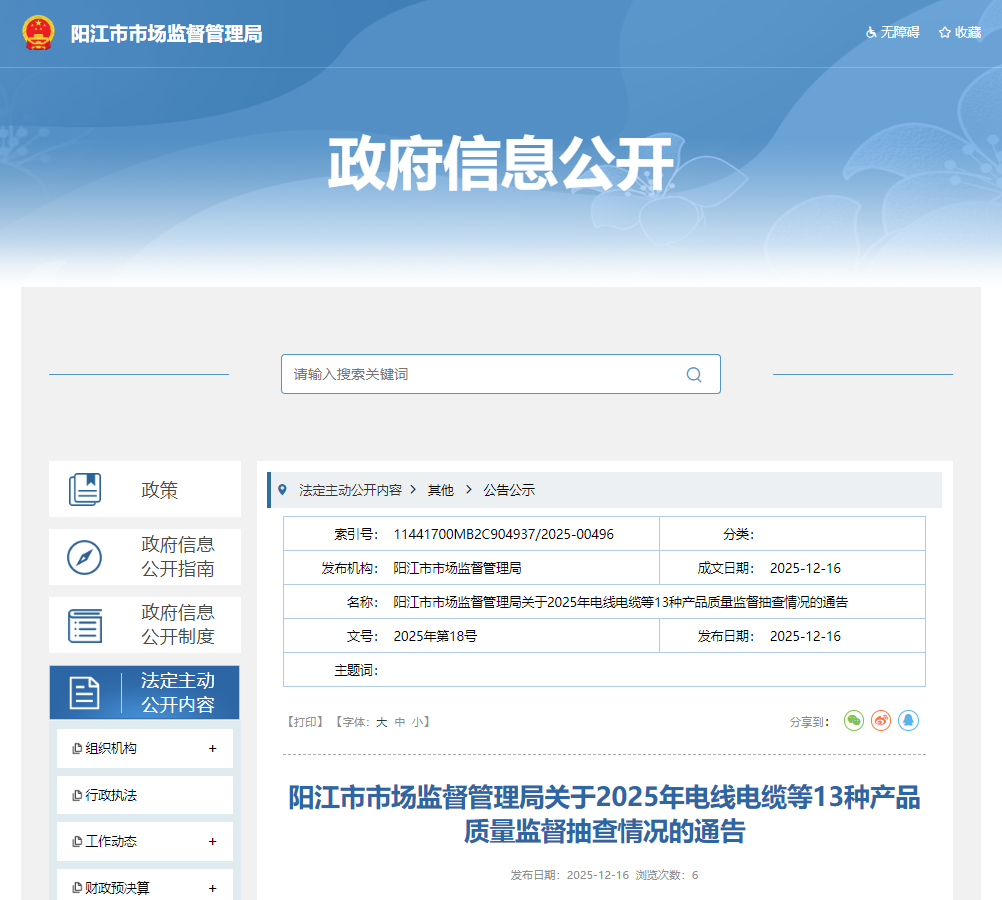Set font size to large (大)
The width and height of the screenshot is (1002, 900).
(381, 722)
